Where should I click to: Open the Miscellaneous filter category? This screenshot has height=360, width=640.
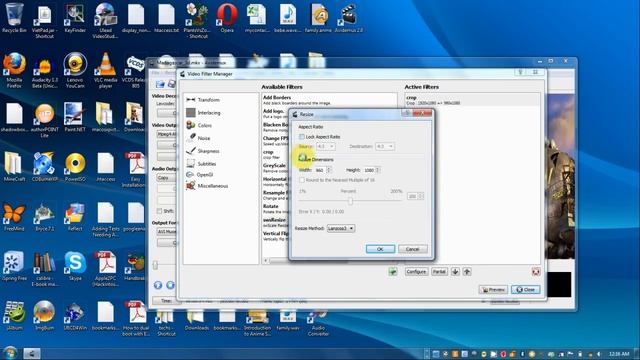207,186
